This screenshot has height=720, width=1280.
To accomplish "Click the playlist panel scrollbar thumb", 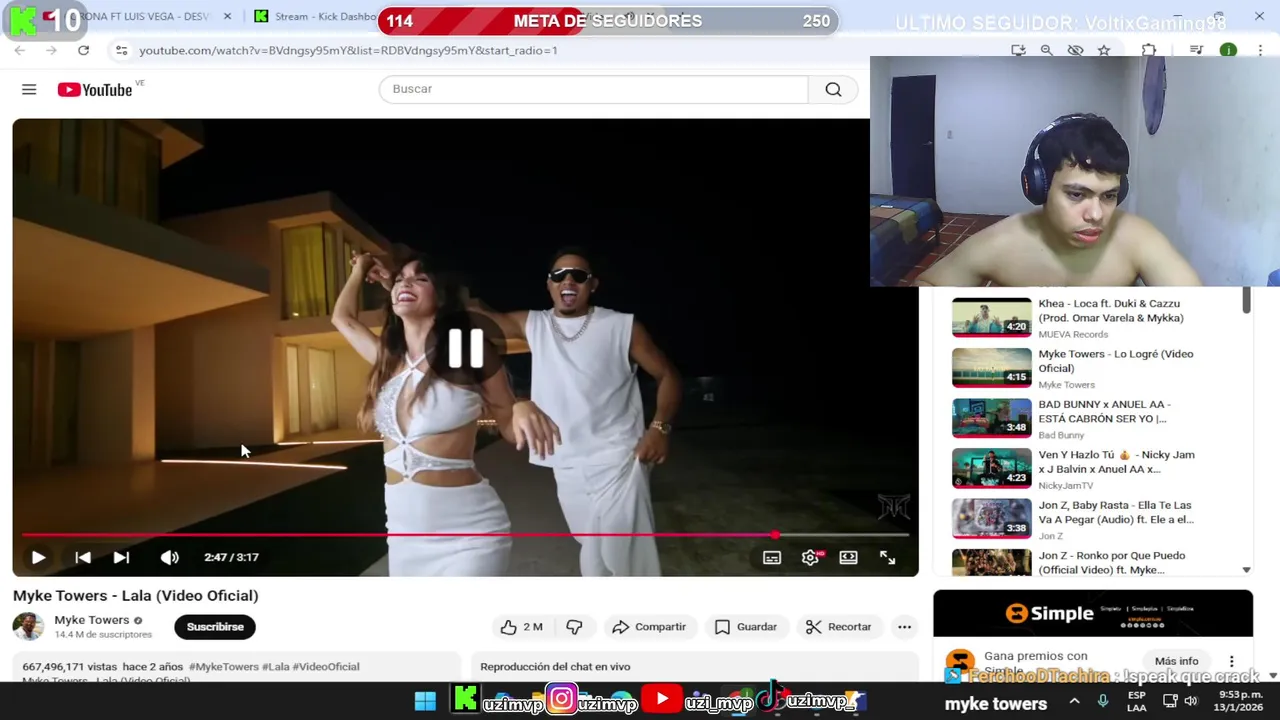I will 1246,300.
